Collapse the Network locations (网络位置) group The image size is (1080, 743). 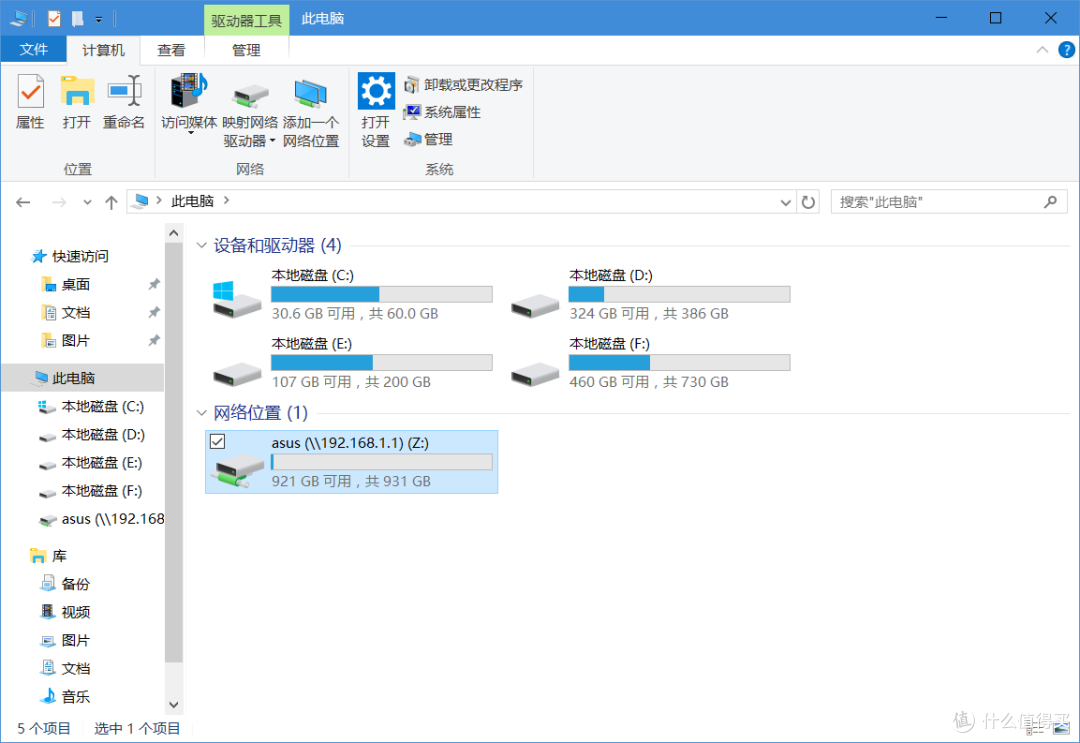[x=202, y=413]
